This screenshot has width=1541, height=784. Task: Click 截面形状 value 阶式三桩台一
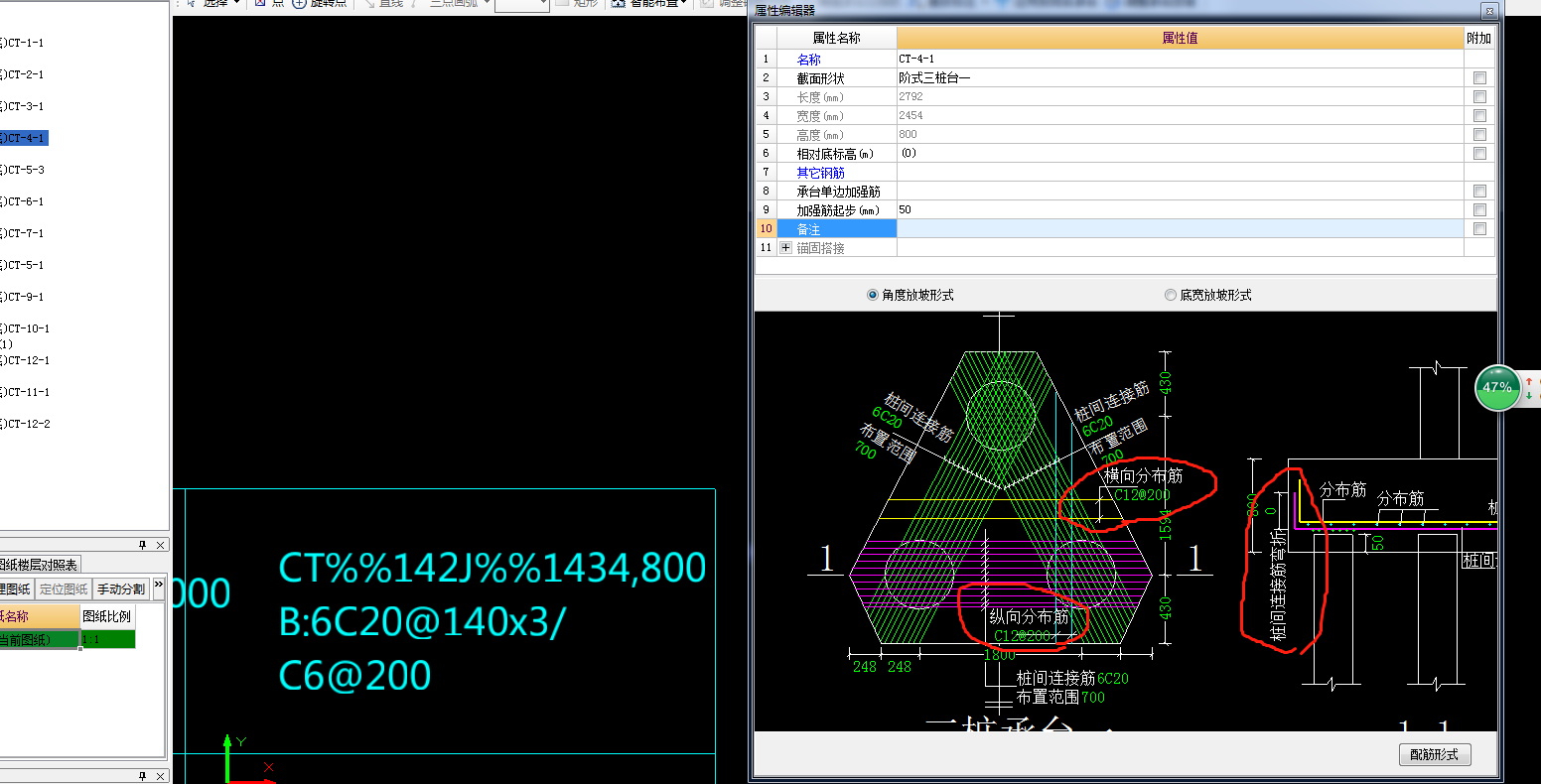point(1180,77)
